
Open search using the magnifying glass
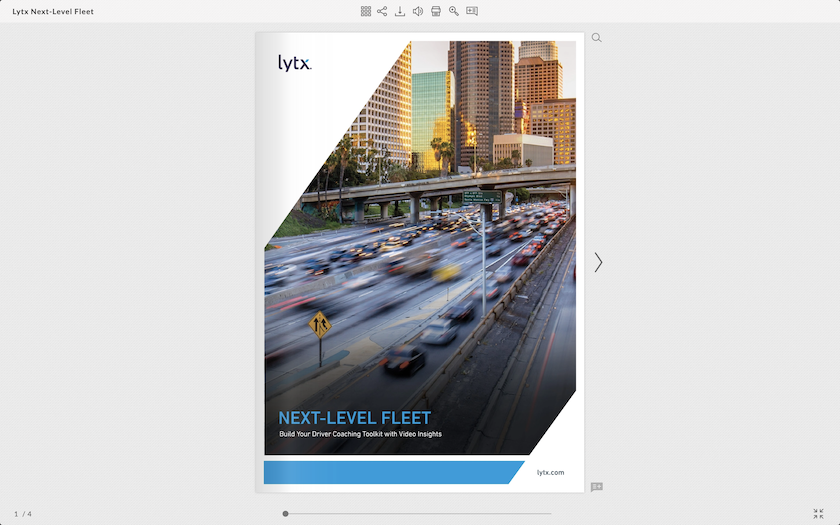[597, 38]
